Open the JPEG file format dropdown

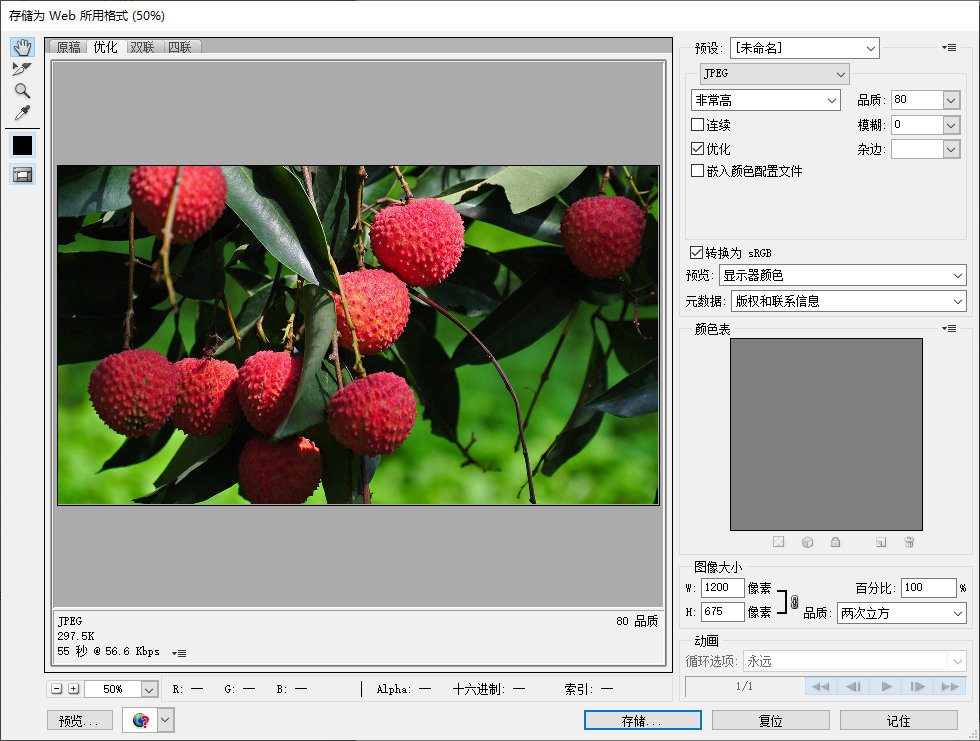point(775,74)
